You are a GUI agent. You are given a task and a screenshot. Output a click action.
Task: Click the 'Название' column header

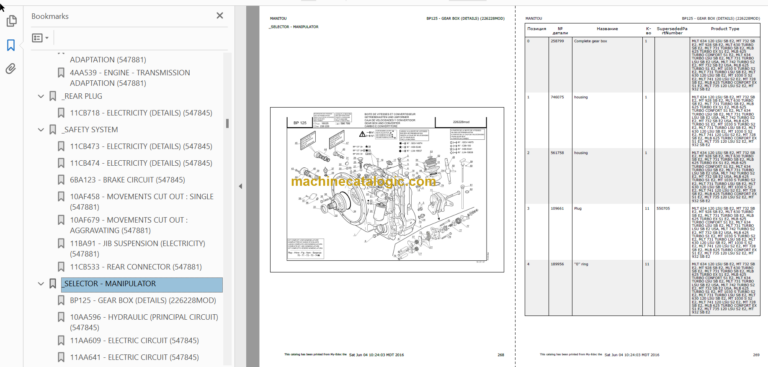coord(607,29)
